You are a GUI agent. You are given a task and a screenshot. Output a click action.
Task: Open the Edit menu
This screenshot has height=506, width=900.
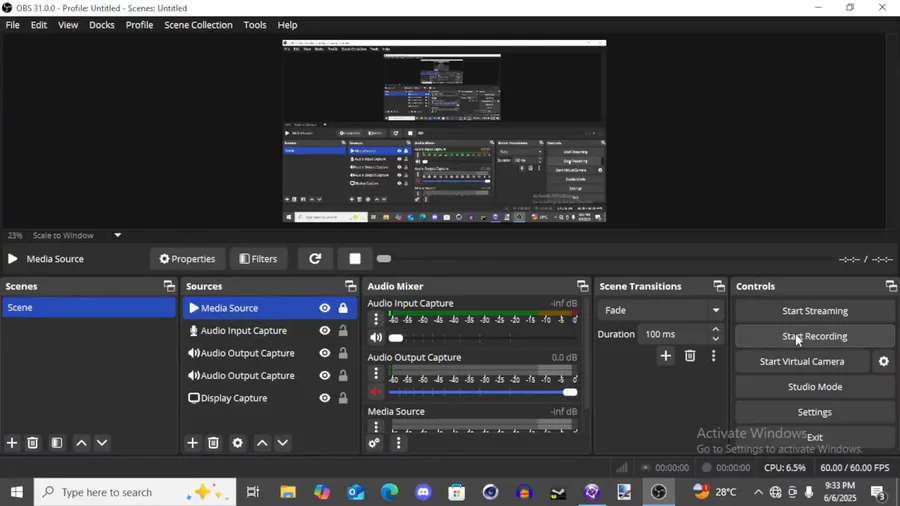click(x=39, y=25)
